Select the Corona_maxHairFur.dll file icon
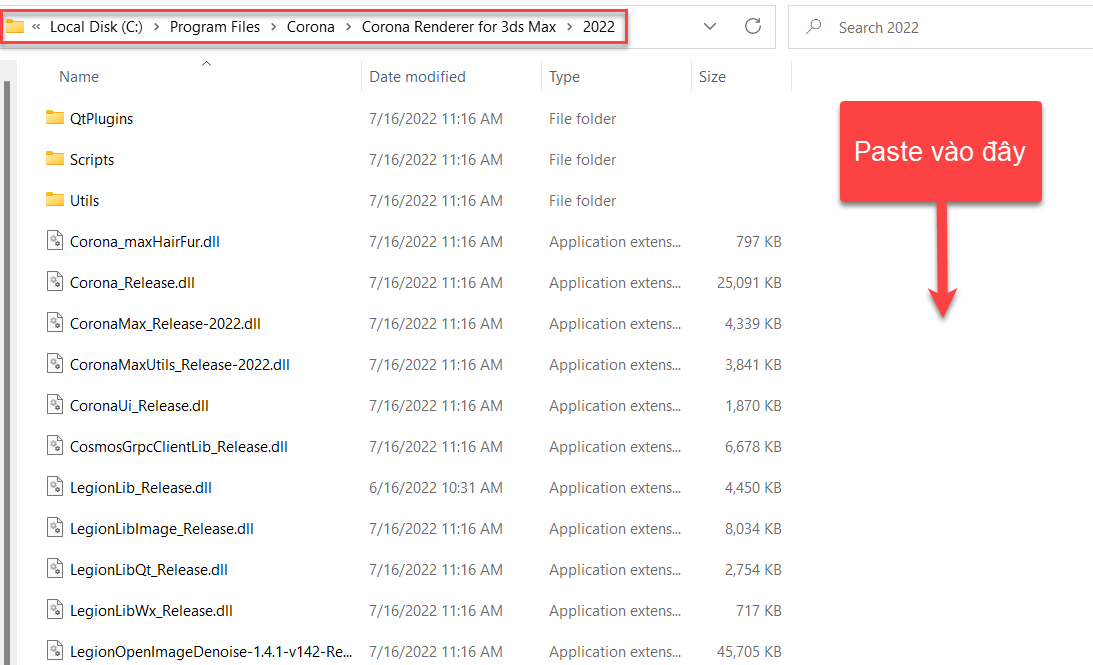Viewport: 1093px width, 665px height. pos(55,241)
